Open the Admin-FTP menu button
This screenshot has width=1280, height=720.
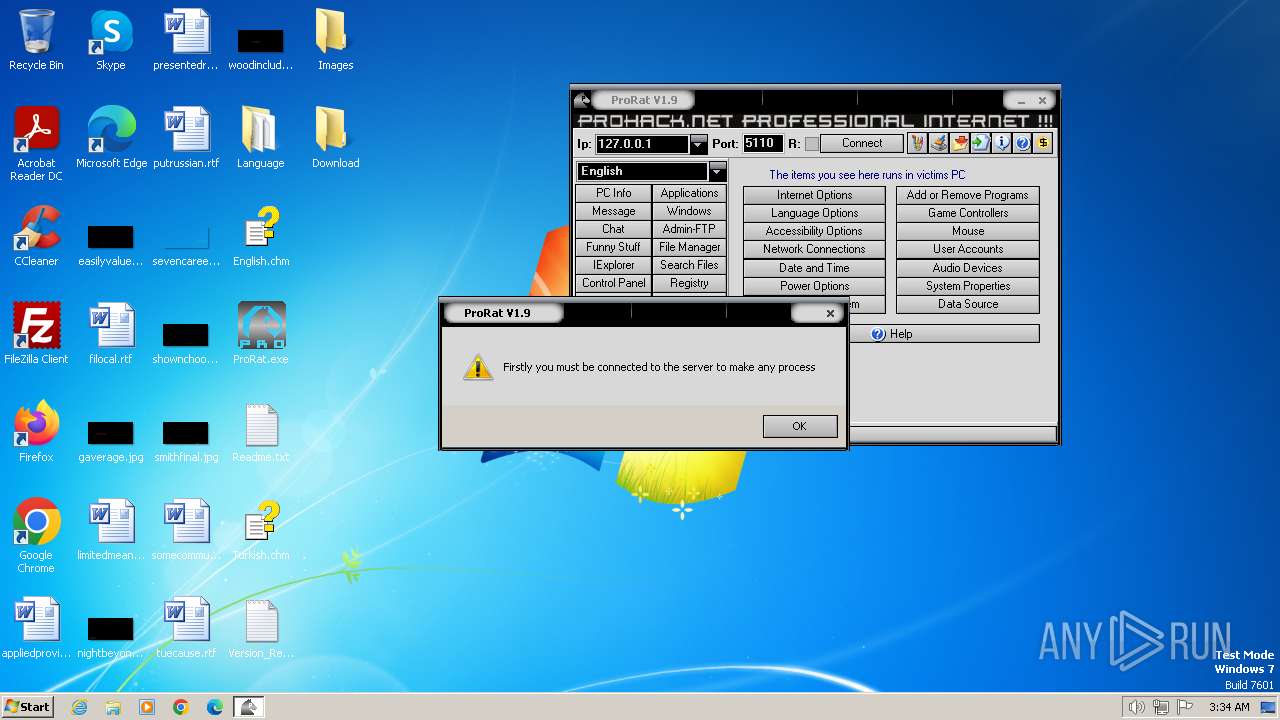[689, 230]
